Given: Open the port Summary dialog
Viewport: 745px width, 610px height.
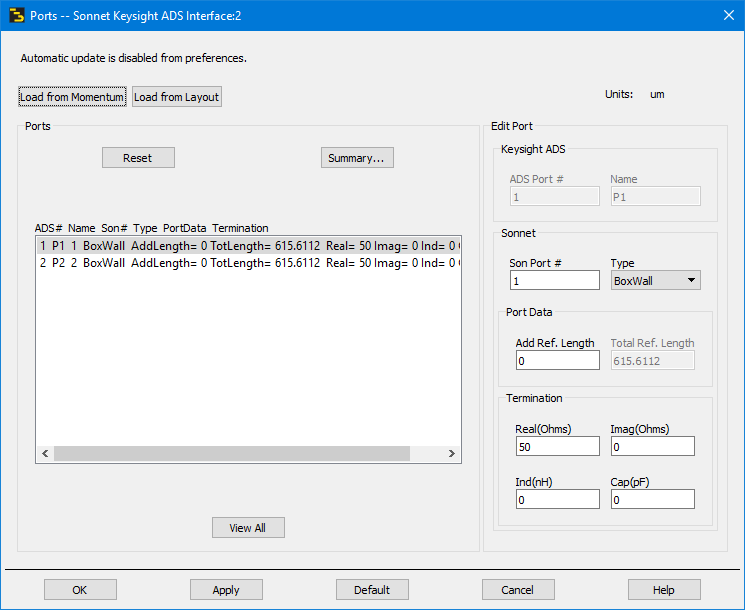Looking at the screenshot, I should 357,158.
